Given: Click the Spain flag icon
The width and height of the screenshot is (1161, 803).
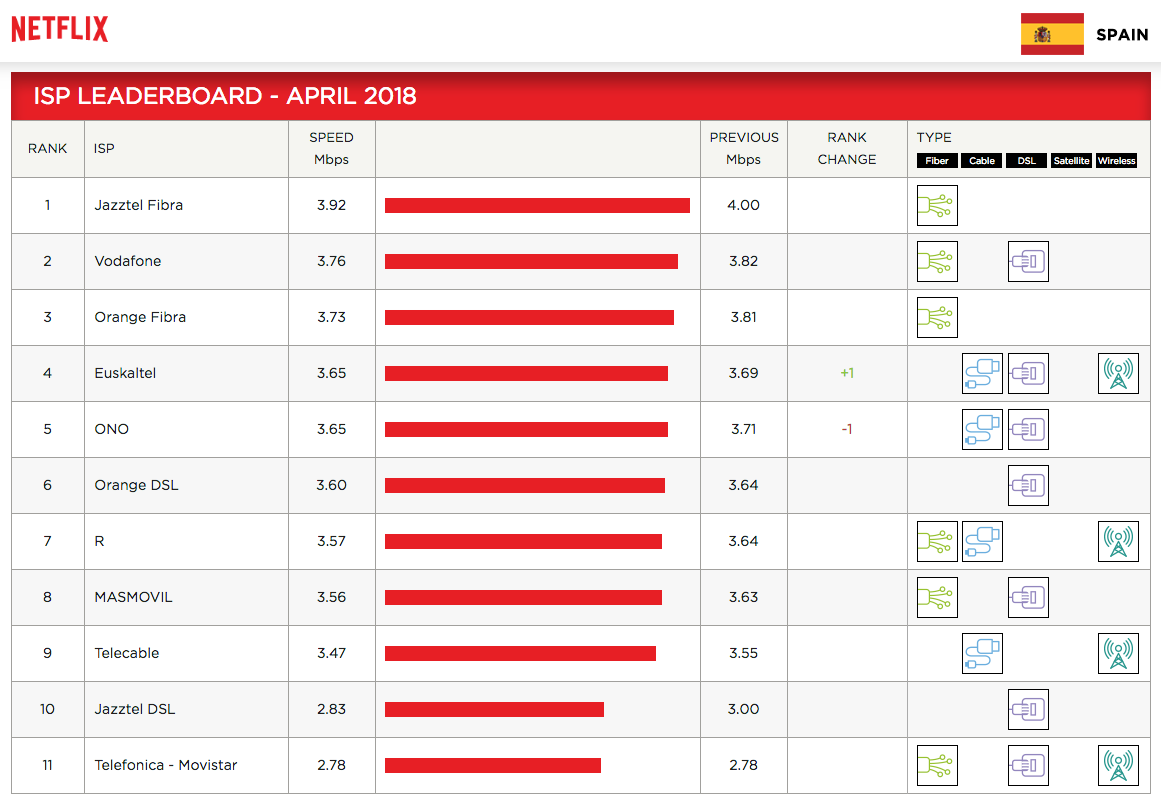Looking at the screenshot, I should click(x=1052, y=34).
